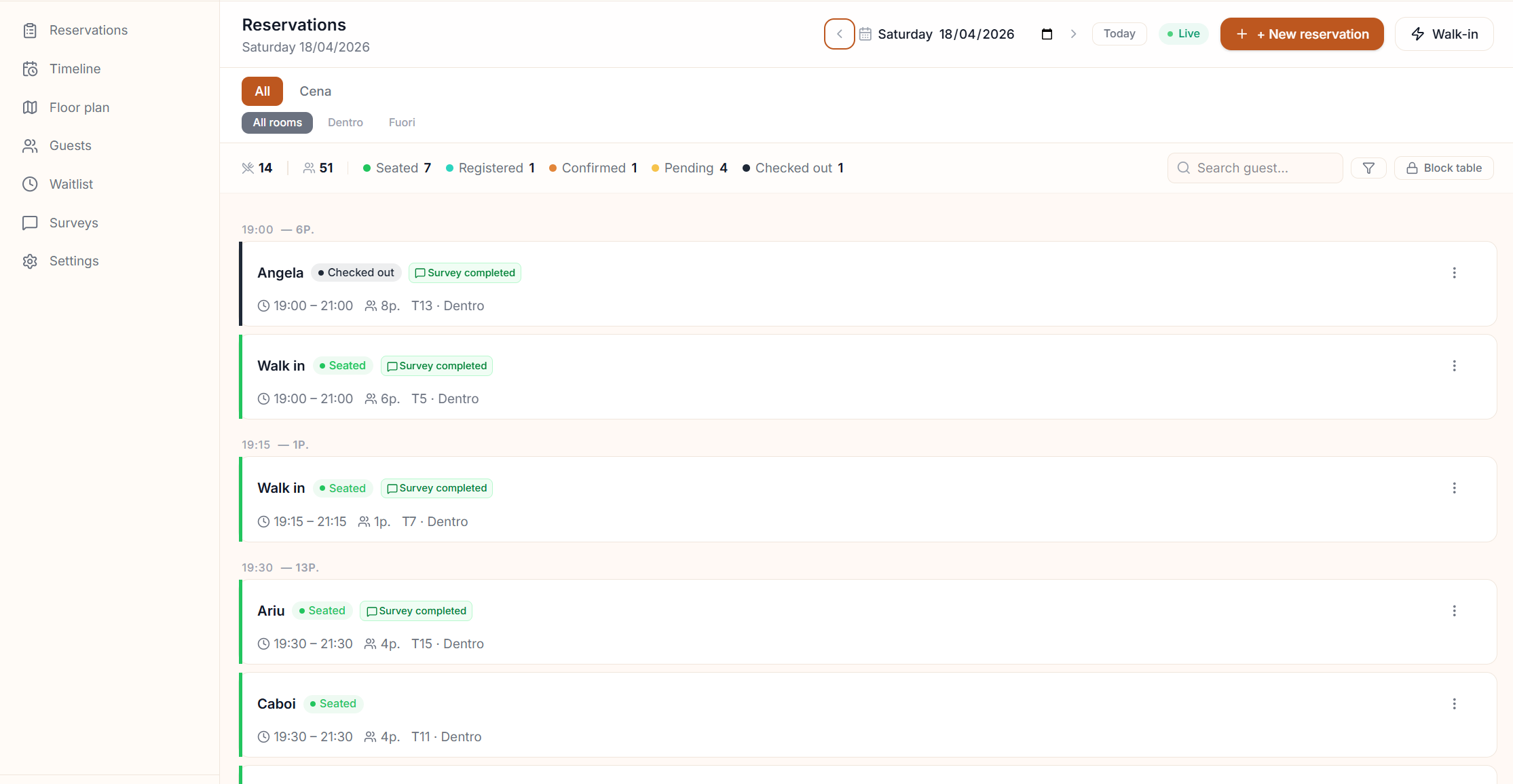Click the filter funnel icon
The width and height of the screenshot is (1513, 784).
[1368, 168]
